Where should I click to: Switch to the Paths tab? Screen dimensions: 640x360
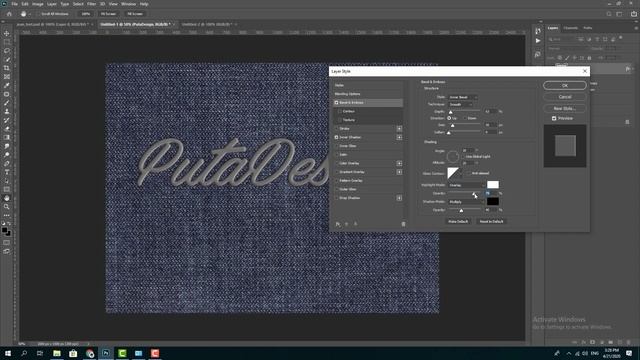[x=587, y=28]
